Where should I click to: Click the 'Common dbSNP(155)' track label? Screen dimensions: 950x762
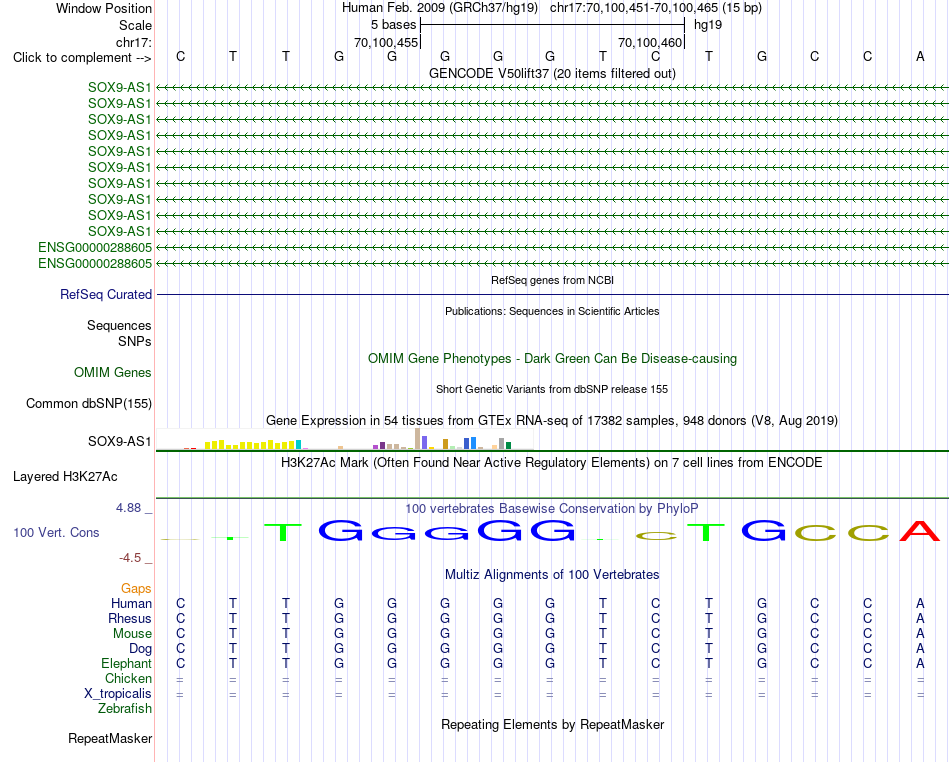[88, 403]
